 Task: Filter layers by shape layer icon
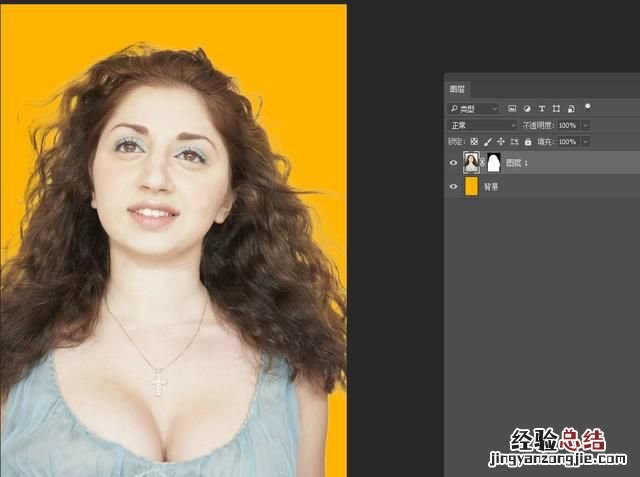pos(556,108)
